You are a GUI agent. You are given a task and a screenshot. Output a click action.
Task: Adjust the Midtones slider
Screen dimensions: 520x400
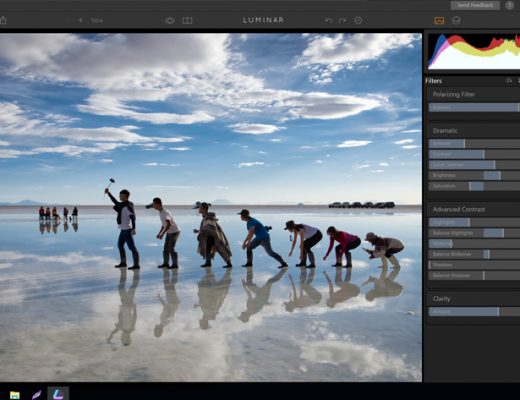[474, 244]
